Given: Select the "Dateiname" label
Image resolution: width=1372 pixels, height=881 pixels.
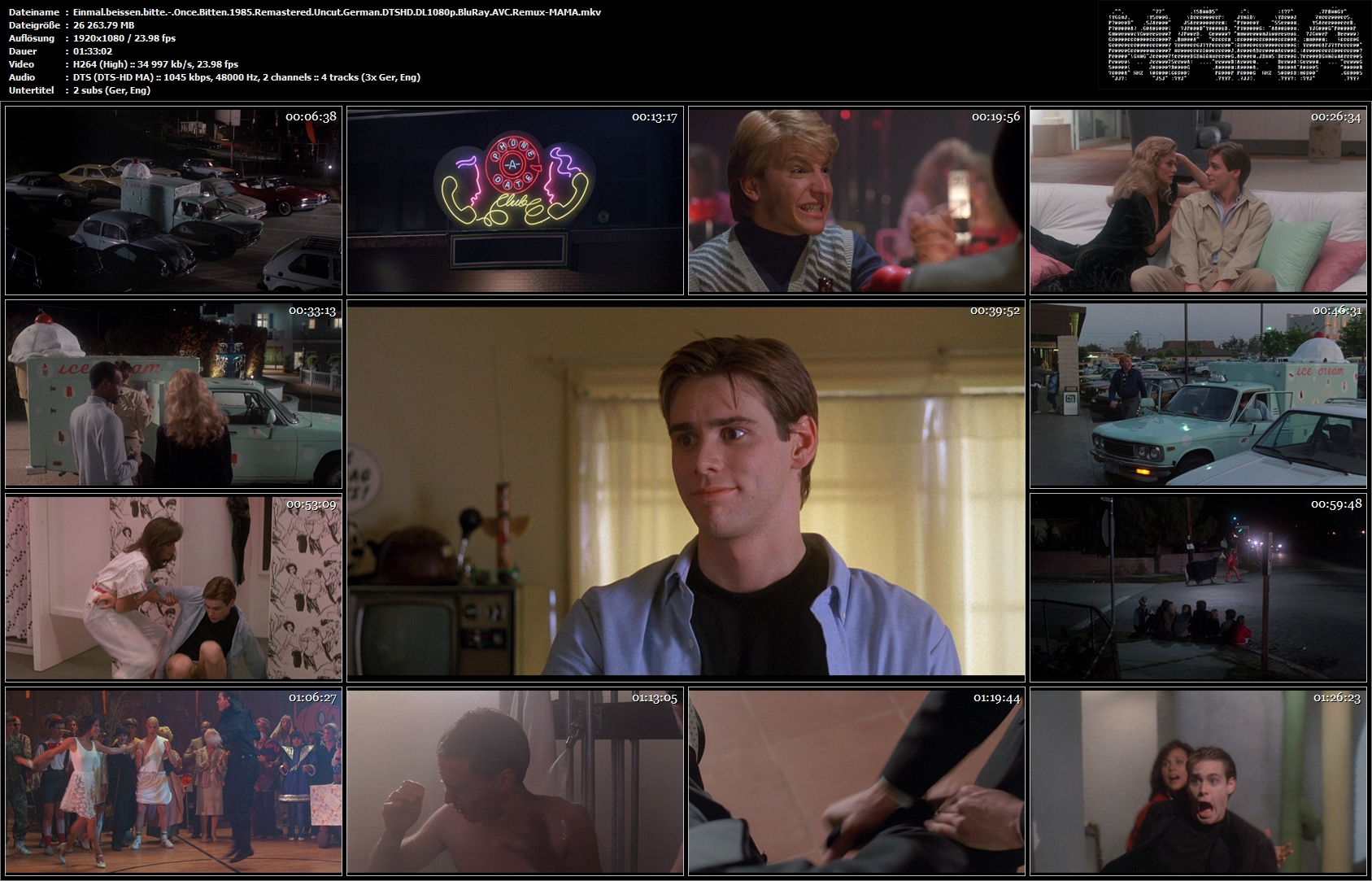Looking at the screenshot, I should point(33,12).
